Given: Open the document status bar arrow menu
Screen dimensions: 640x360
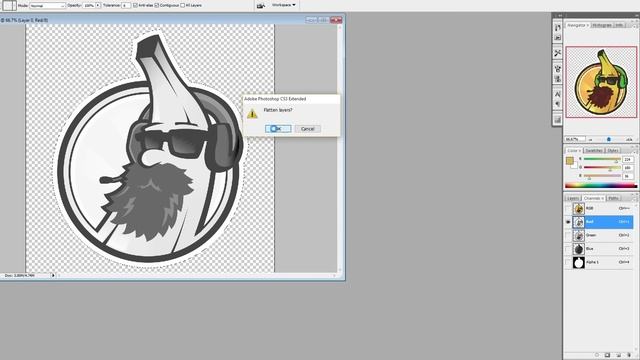Looking at the screenshot, I should [x=53, y=276].
